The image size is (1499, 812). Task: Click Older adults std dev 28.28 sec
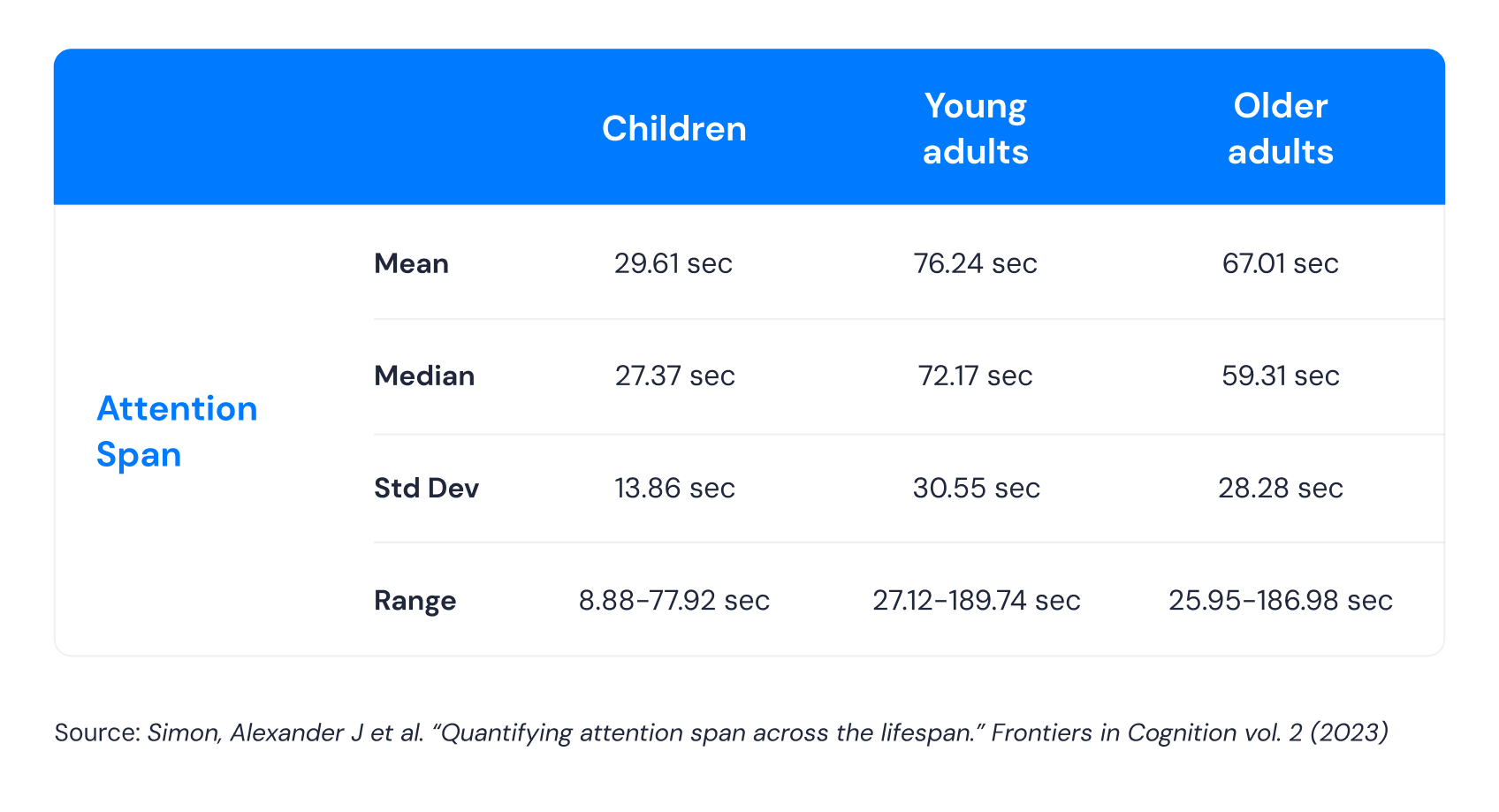coord(1280,488)
